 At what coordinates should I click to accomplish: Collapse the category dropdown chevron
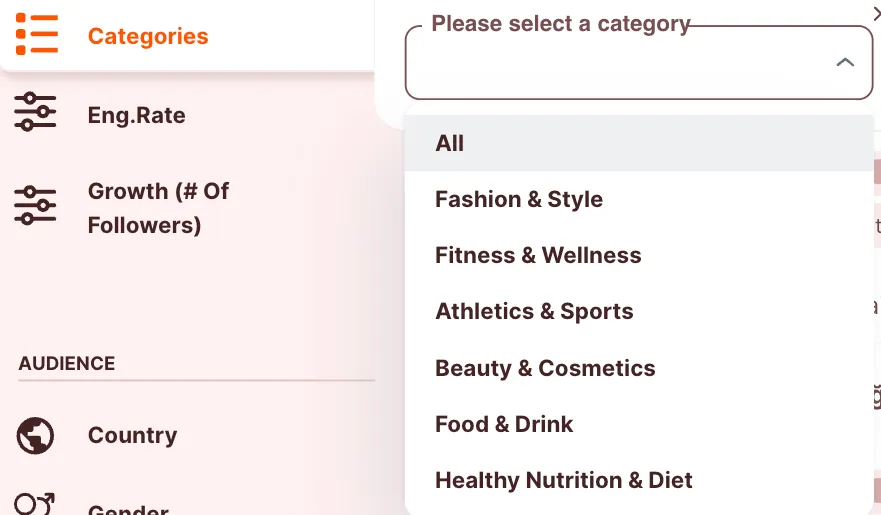pos(845,62)
